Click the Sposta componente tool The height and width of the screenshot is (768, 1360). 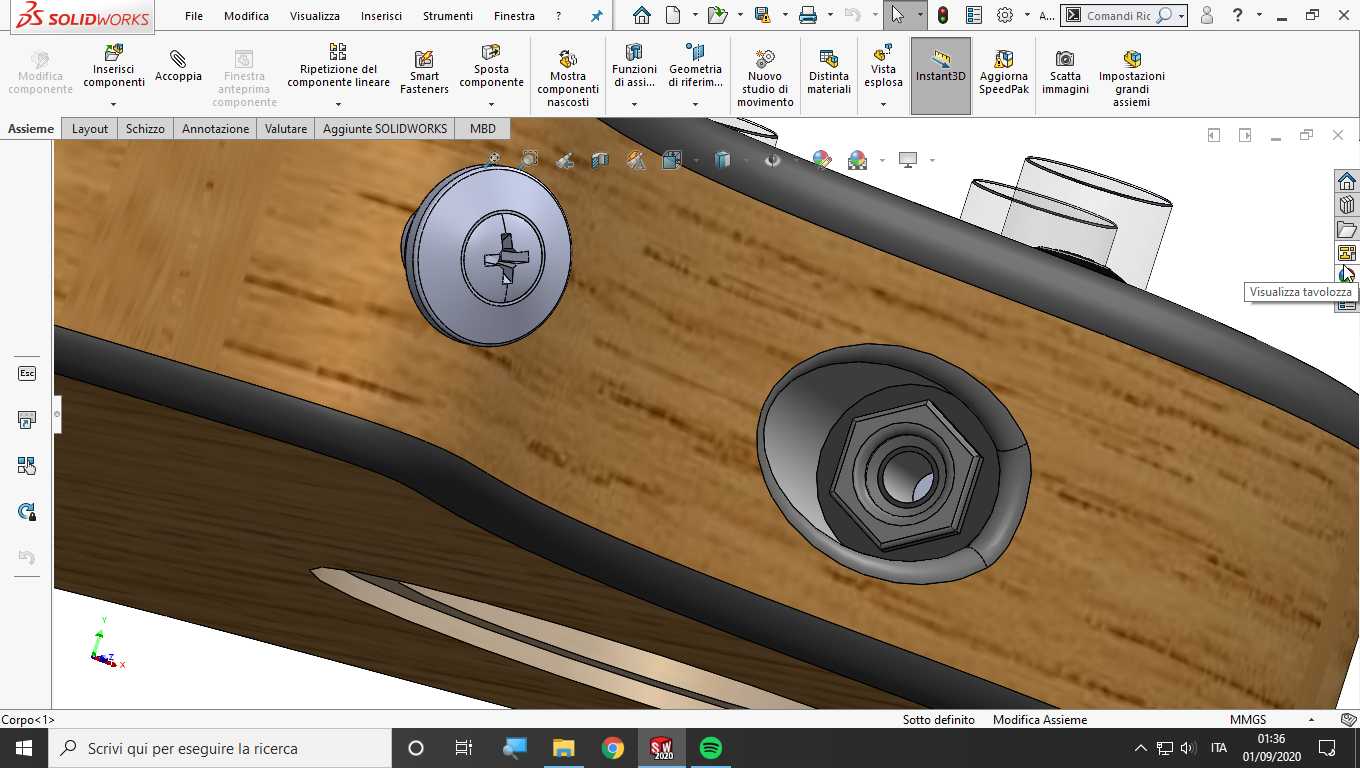click(491, 66)
